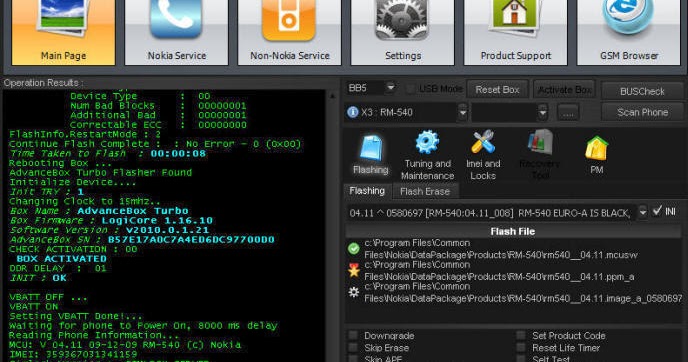This screenshot has height=362, width=688.
Task: Click the 'Box Firmware : LogiCore 1.16.10' line
Action: click(111, 220)
